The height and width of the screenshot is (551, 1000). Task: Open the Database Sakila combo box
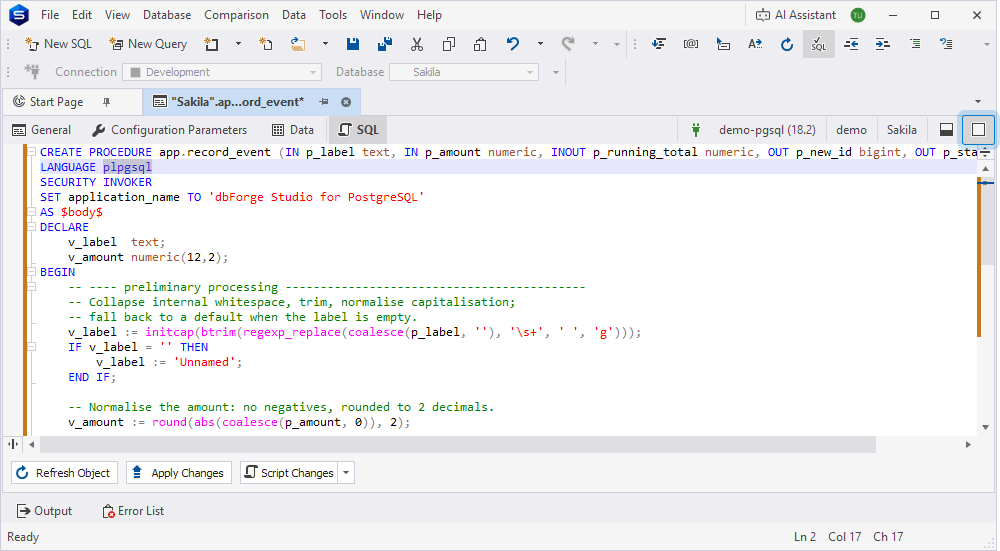pos(464,72)
